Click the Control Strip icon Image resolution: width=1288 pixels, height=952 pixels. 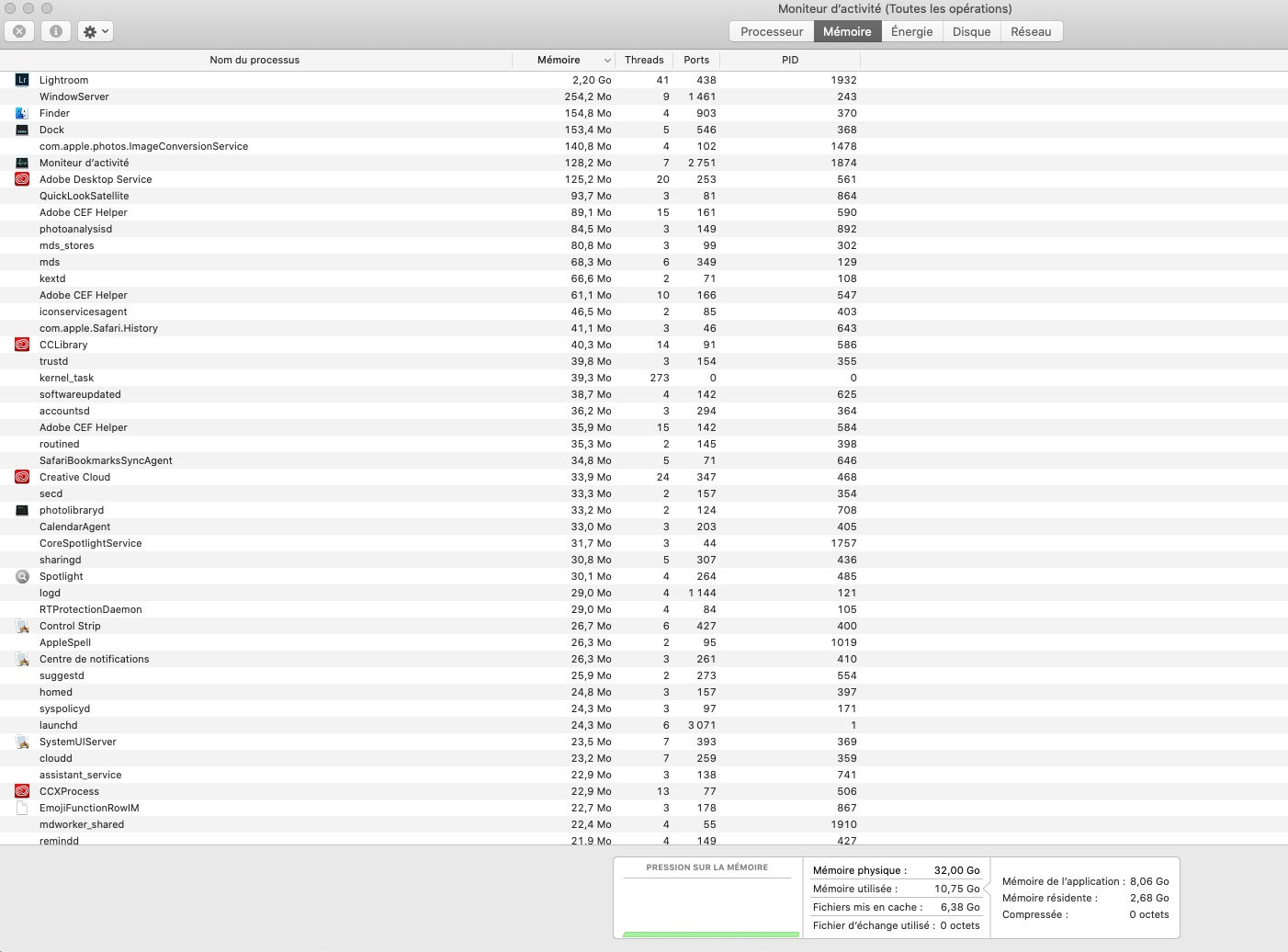(x=22, y=626)
